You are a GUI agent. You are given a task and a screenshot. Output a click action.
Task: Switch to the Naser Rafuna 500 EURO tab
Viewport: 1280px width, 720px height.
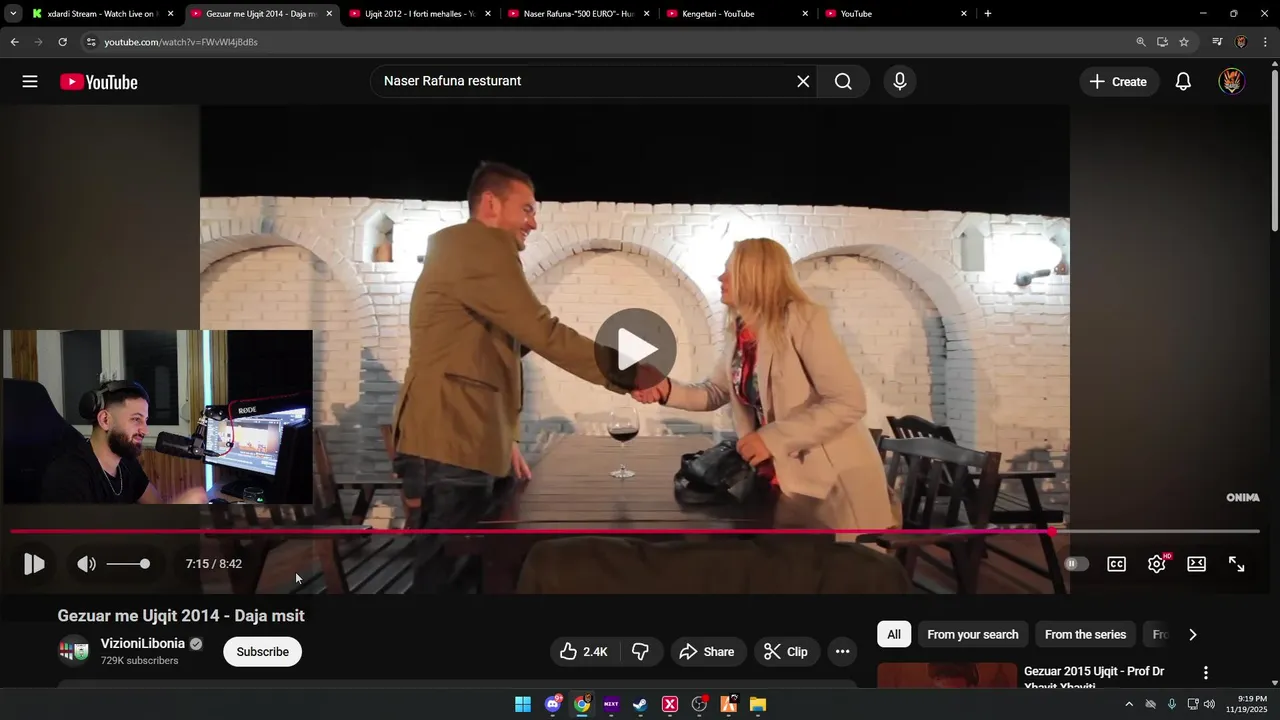point(578,14)
